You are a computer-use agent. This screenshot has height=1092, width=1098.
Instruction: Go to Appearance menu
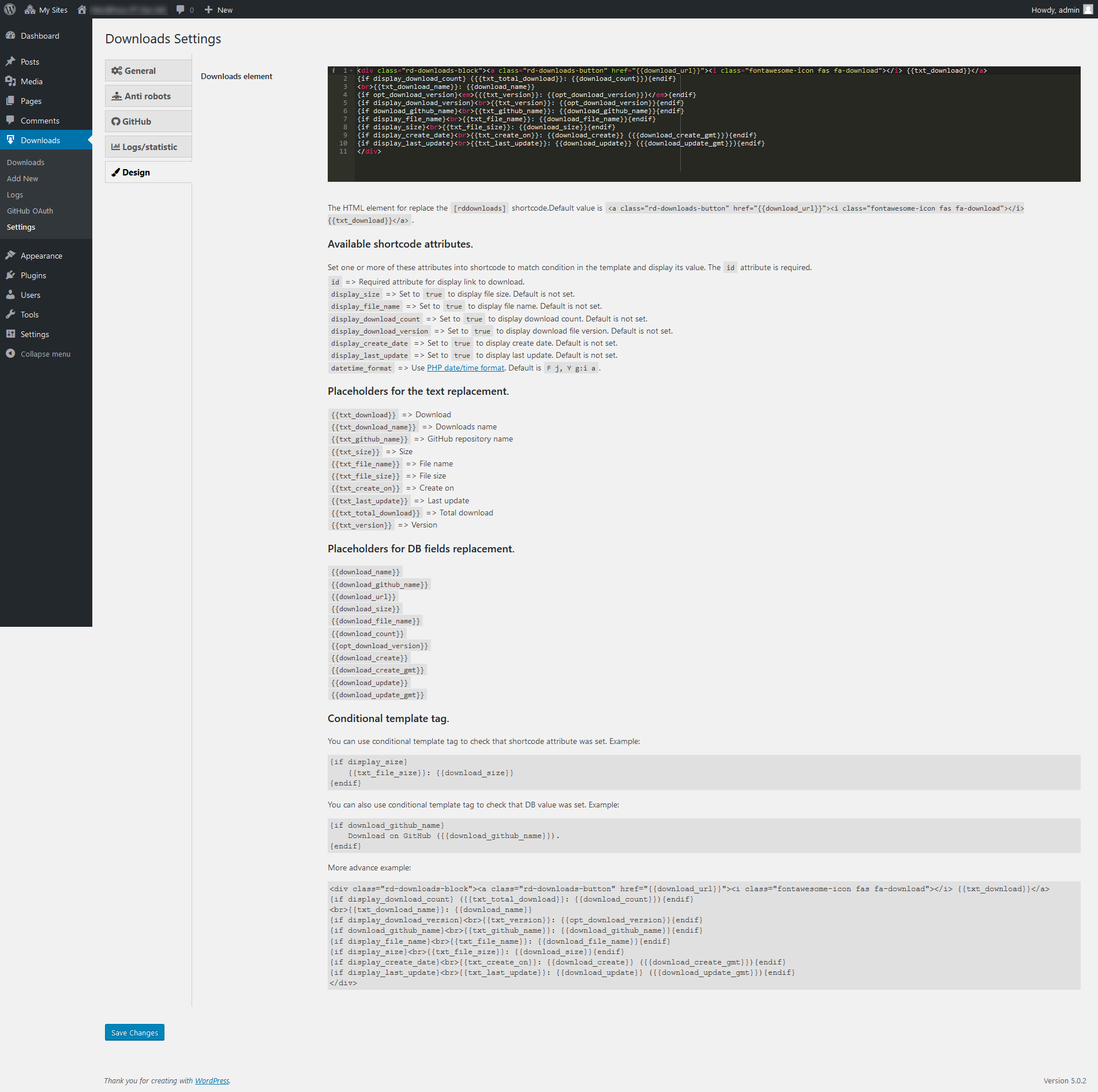click(46, 256)
